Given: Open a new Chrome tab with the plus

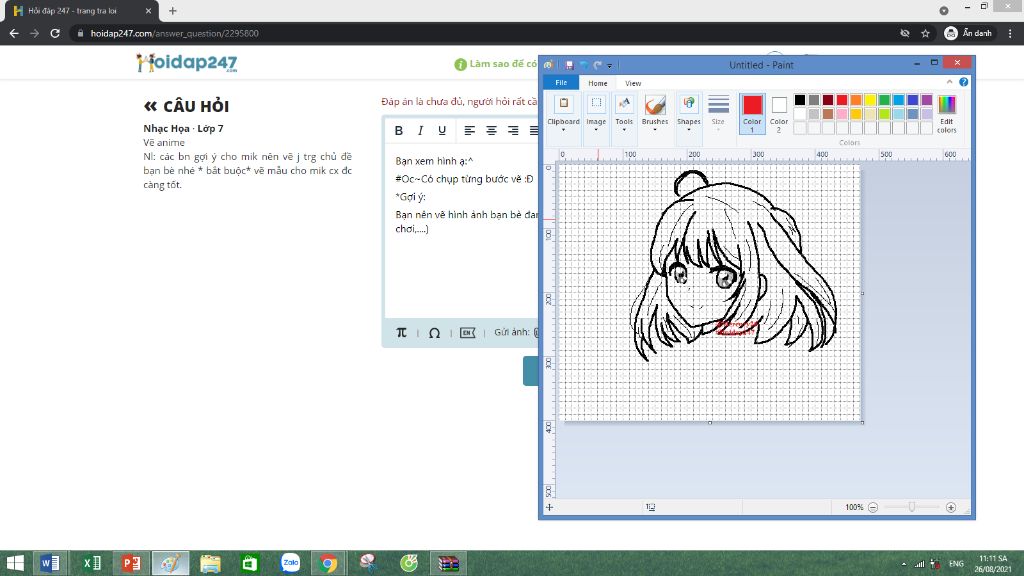Looking at the screenshot, I should 172,11.
